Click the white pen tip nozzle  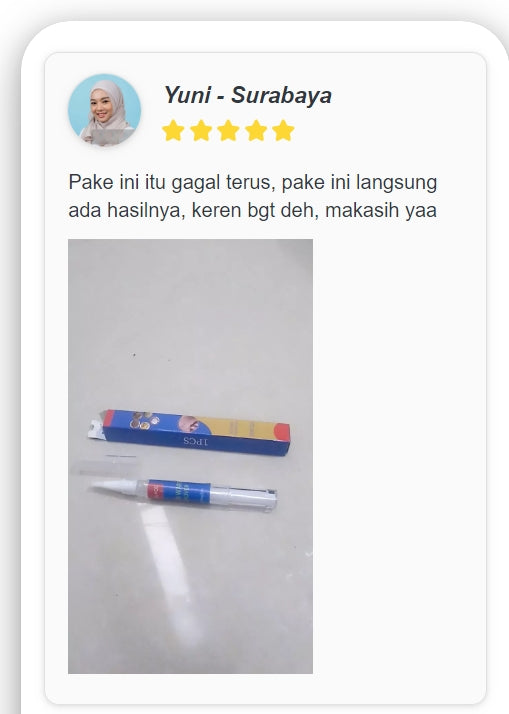114,485
